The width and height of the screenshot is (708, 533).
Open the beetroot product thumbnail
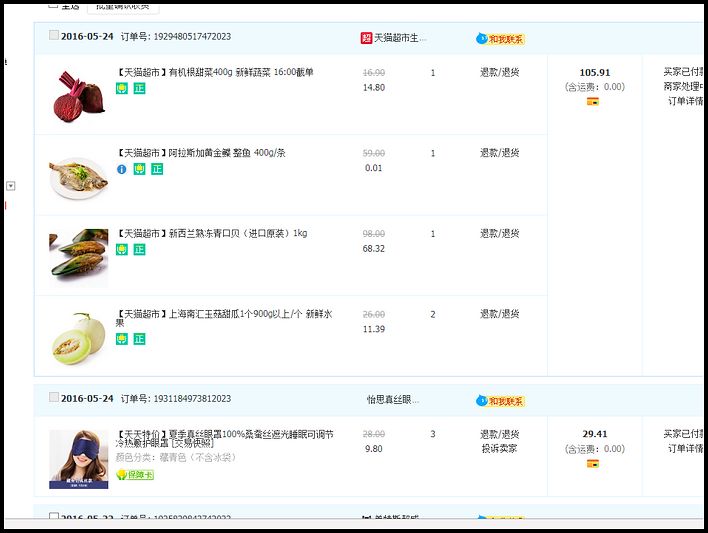click(x=79, y=96)
